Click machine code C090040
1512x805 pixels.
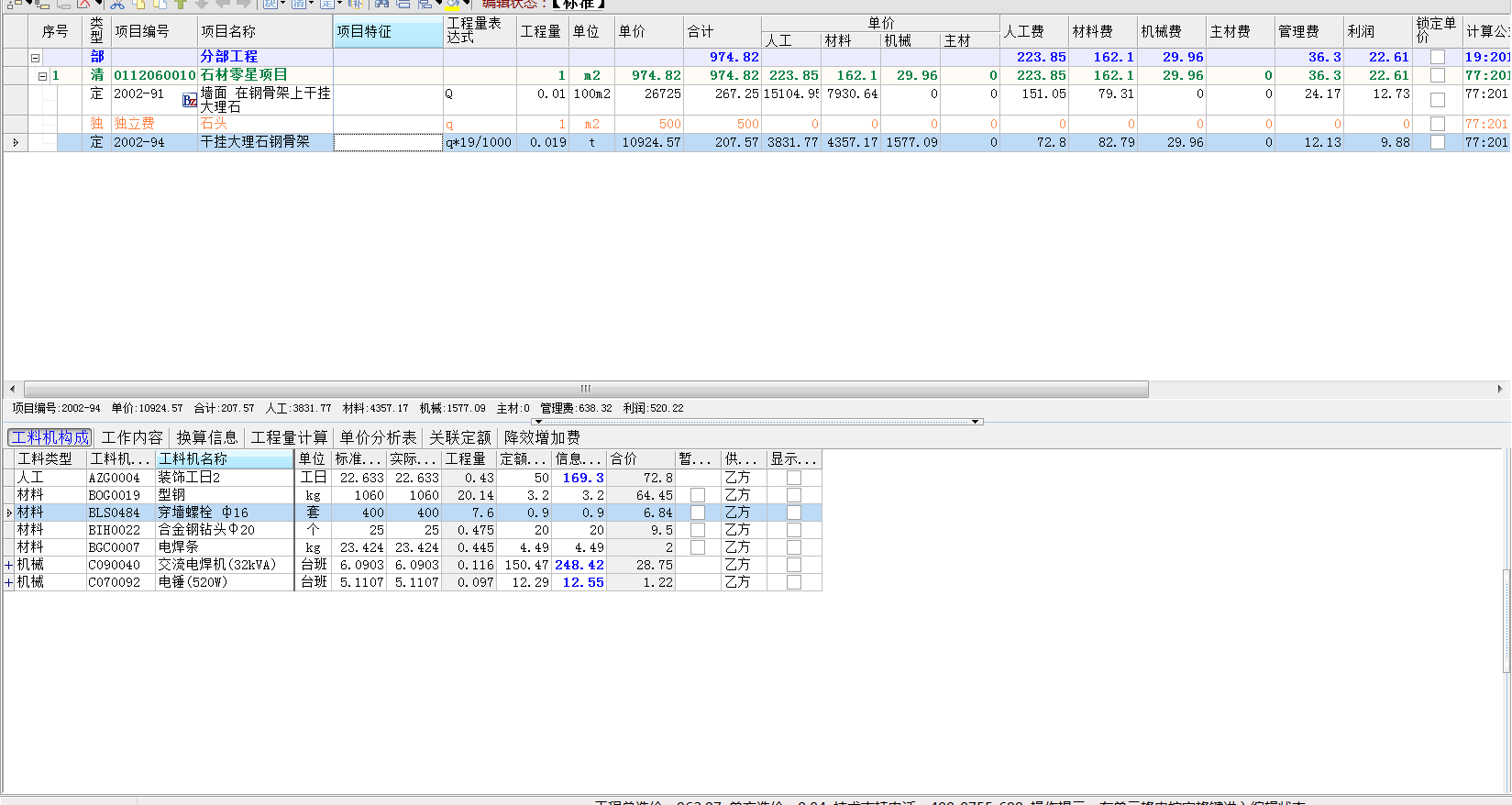pos(120,565)
